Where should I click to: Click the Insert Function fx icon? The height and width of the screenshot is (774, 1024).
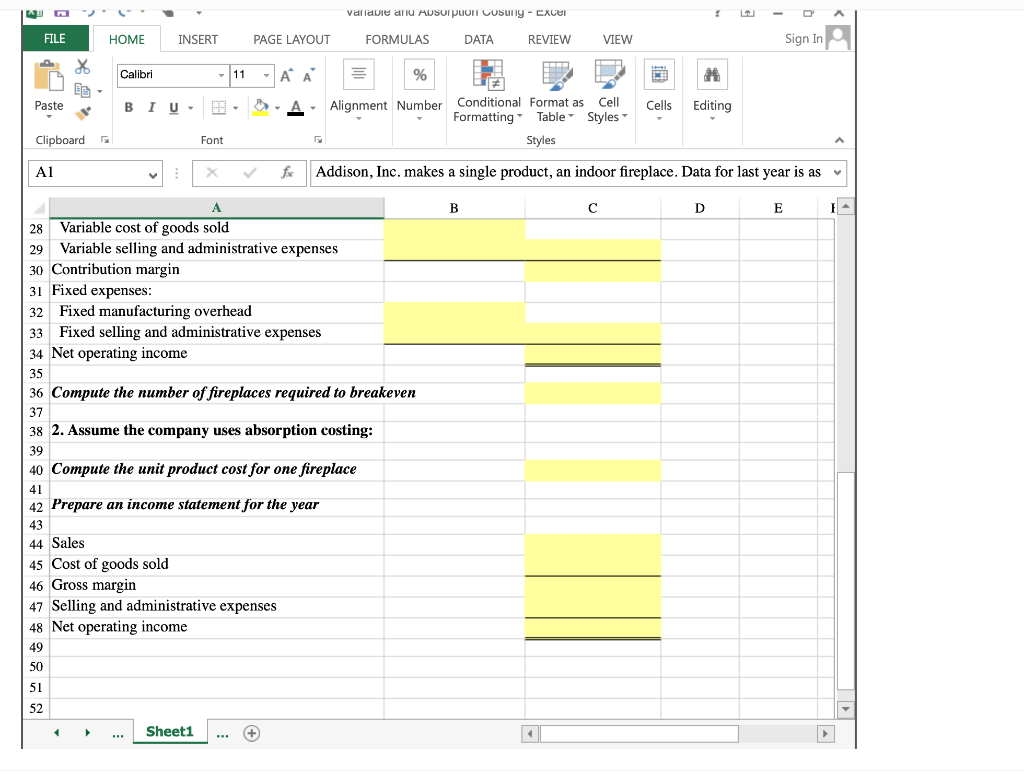[287, 173]
